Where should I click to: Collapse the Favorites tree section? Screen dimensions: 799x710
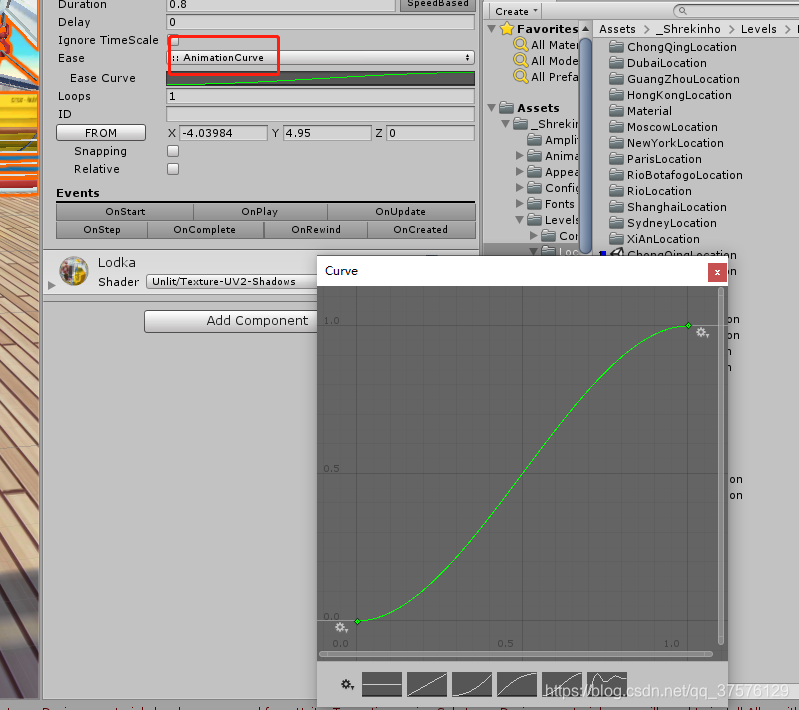(492, 29)
